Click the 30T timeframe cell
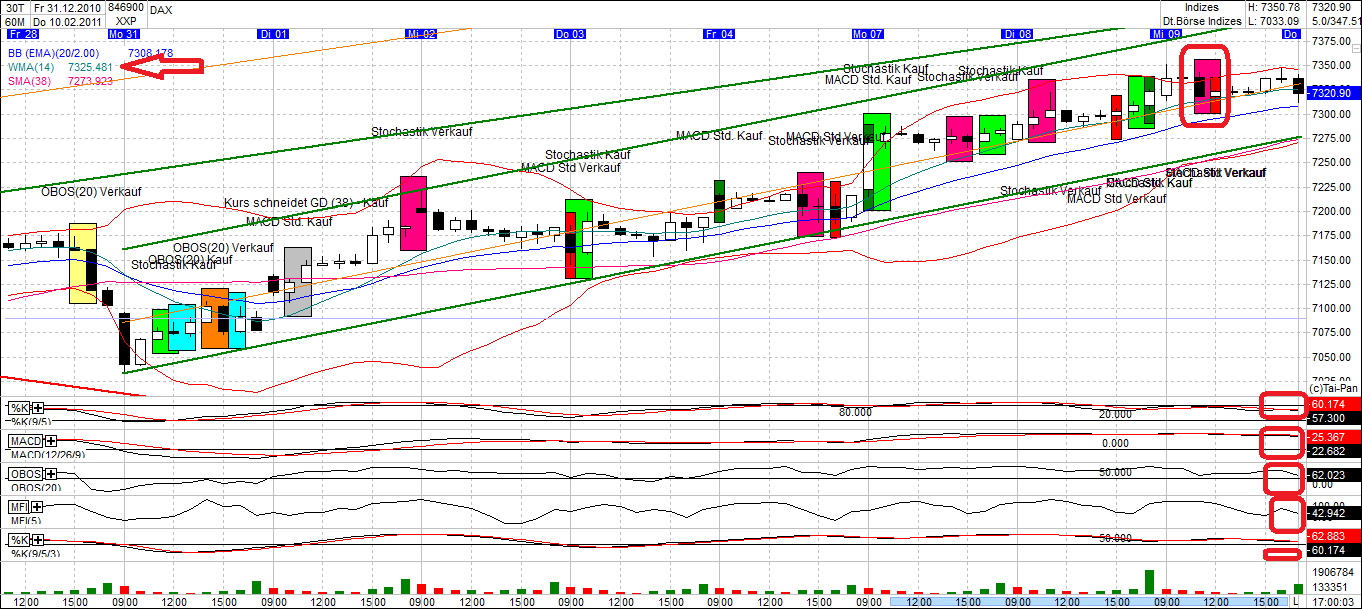 (15, 9)
